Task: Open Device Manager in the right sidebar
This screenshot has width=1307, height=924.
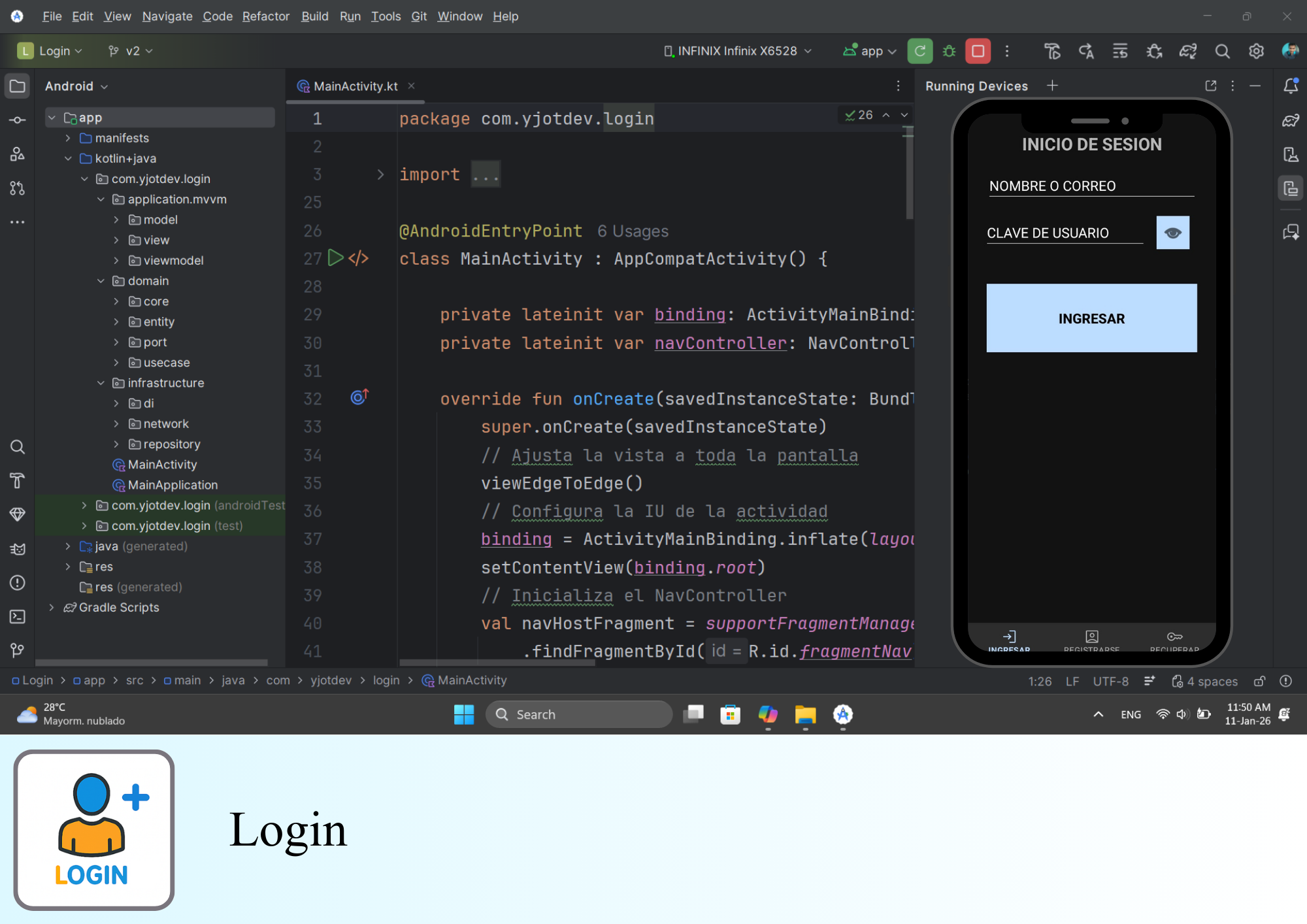Action: click(x=1290, y=155)
